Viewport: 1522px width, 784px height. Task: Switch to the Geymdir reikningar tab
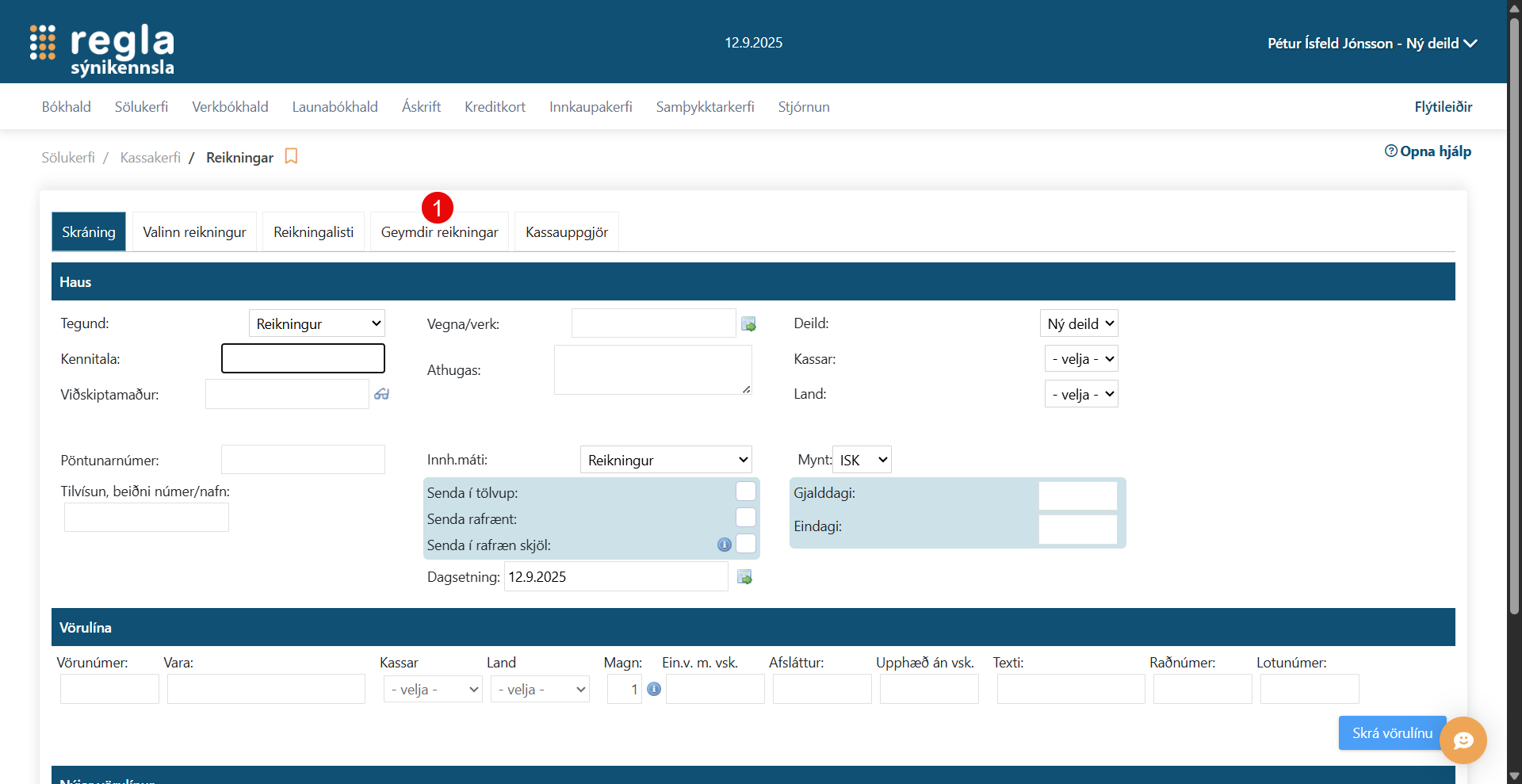click(x=439, y=232)
